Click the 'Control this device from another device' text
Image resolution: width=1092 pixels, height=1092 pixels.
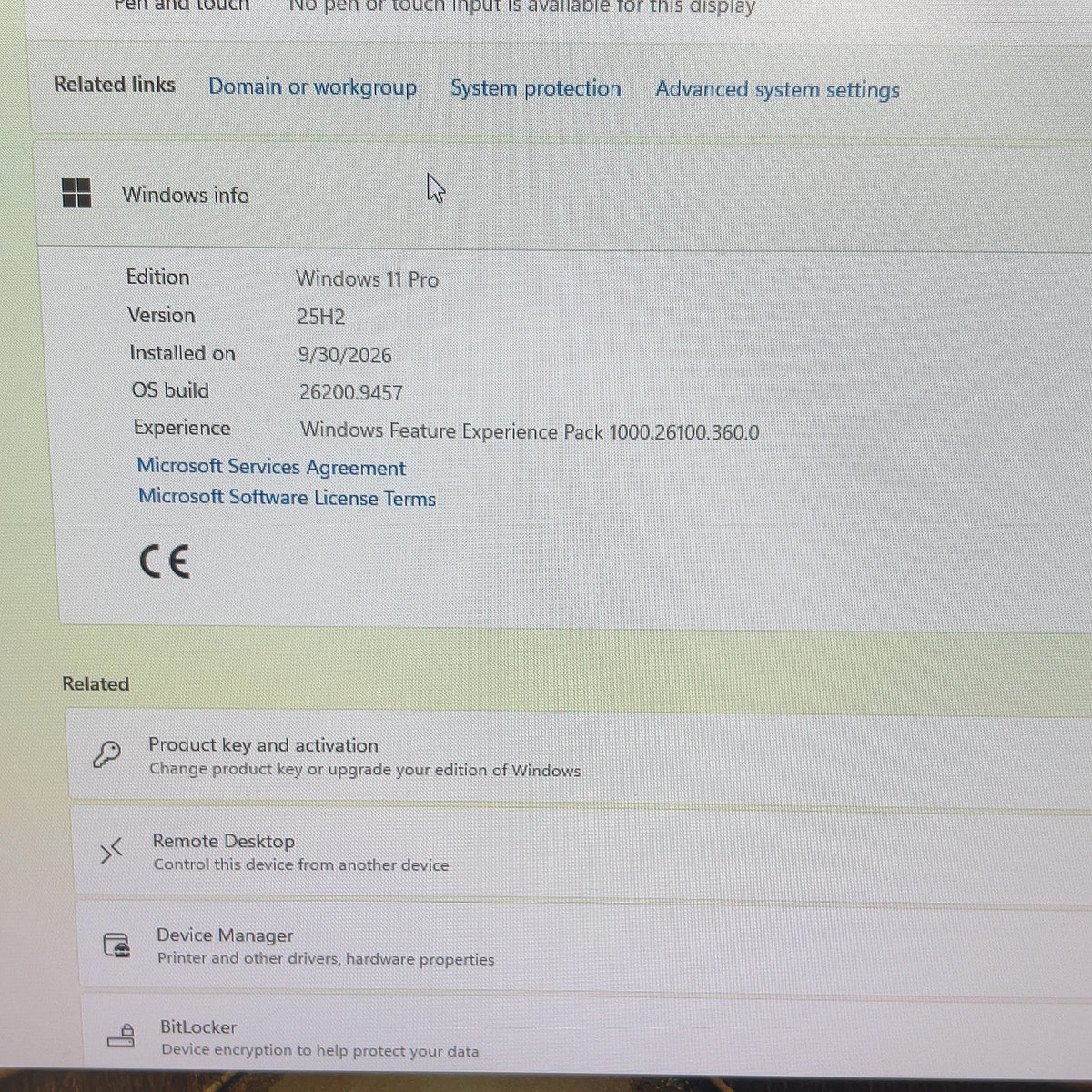(x=301, y=864)
